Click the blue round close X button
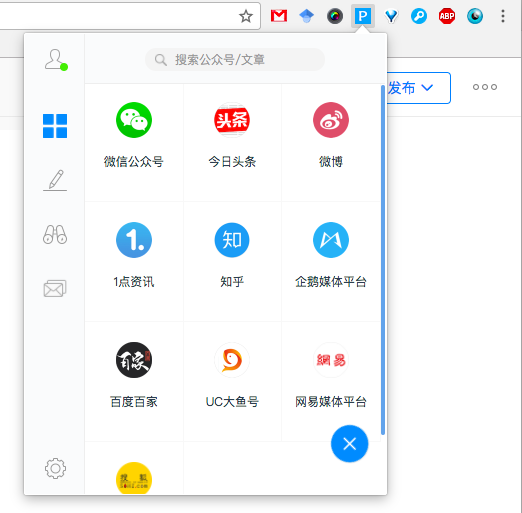Viewport: 522px width, 513px height. coord(350,444)
